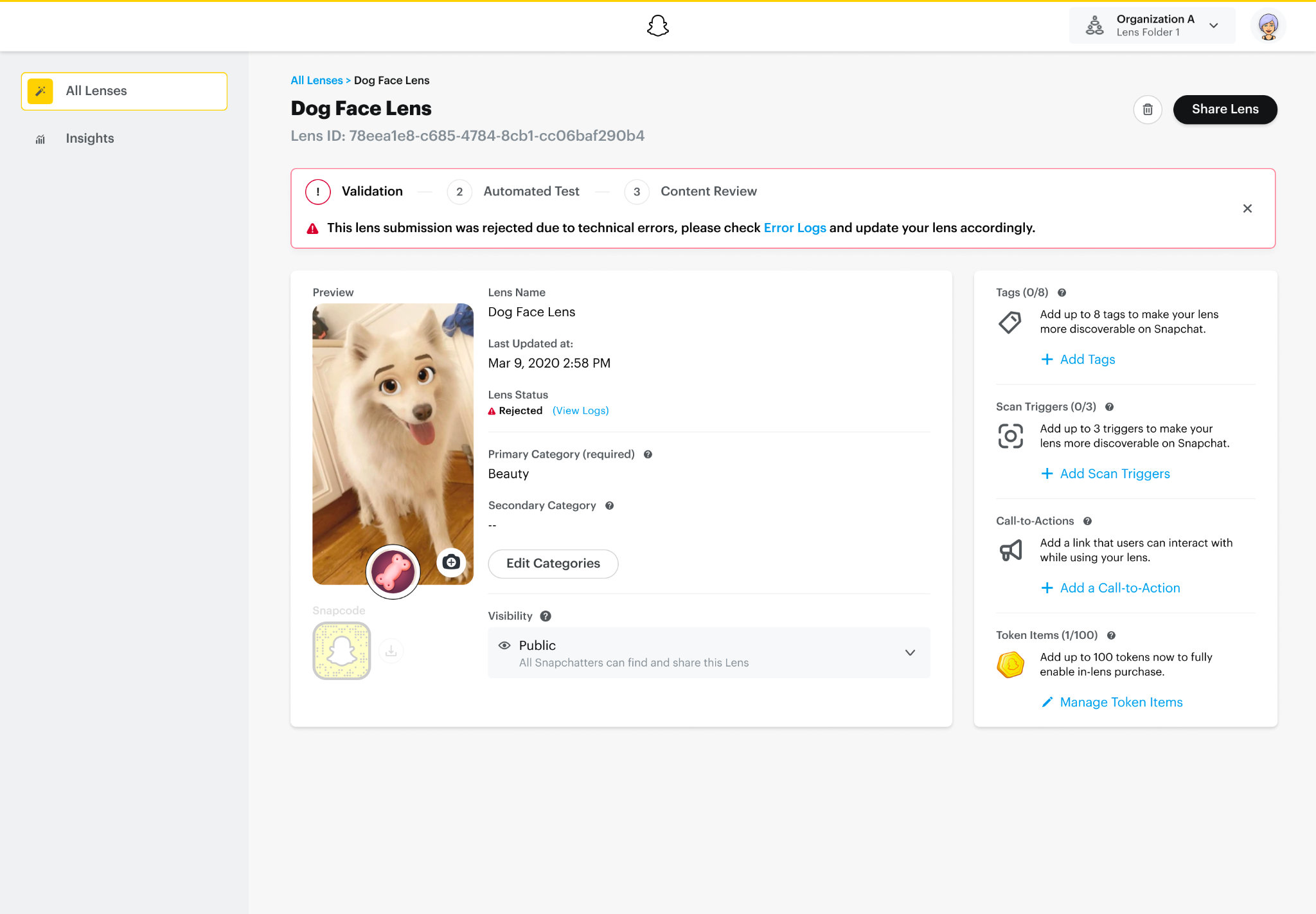Image resolution: width=1316 pixels, height=914 pixels.
Task: Expand the Public visibility dropdown
Action: coord(910,652)
